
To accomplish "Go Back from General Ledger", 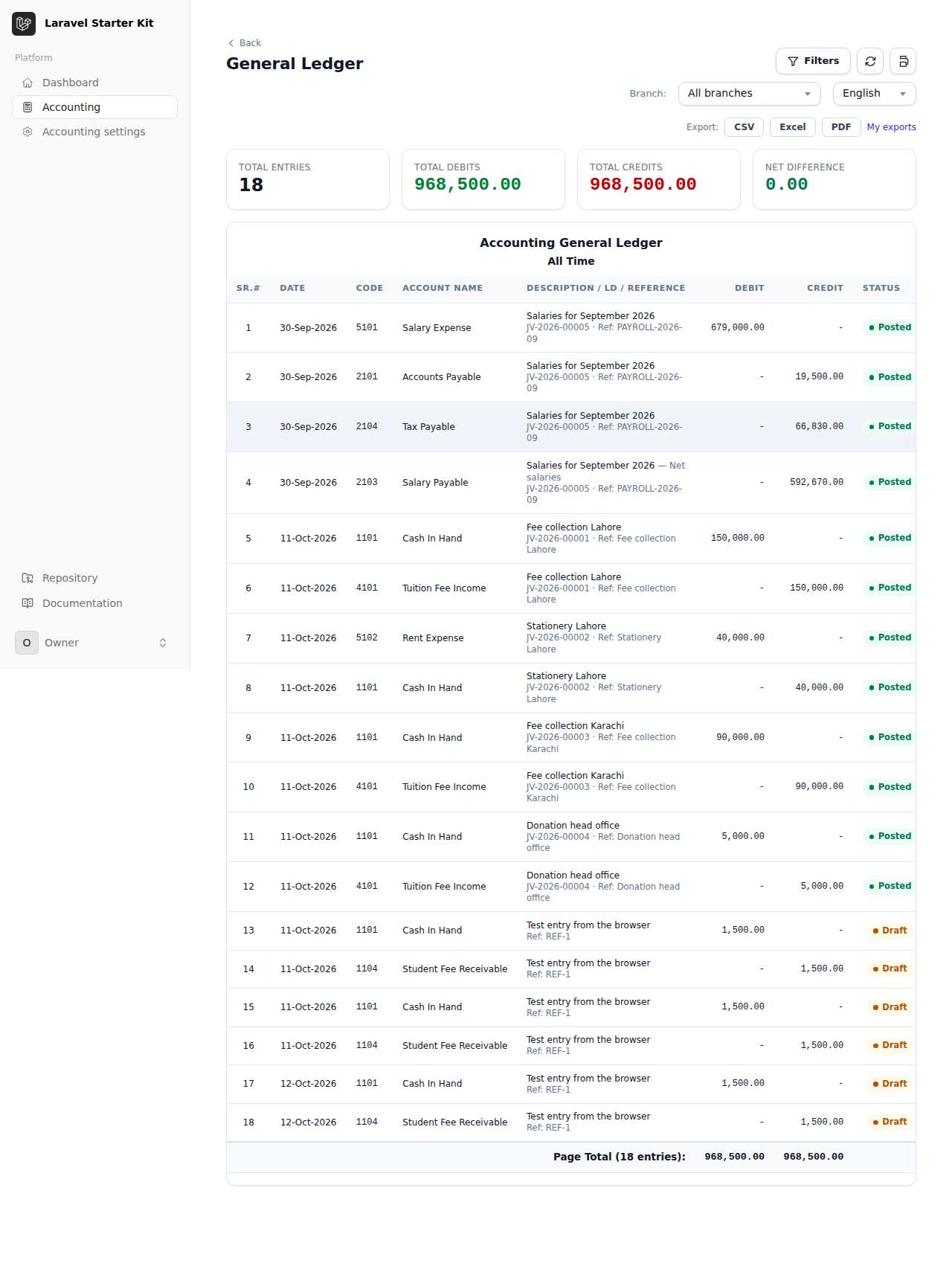I will click(x=245, y=43).
